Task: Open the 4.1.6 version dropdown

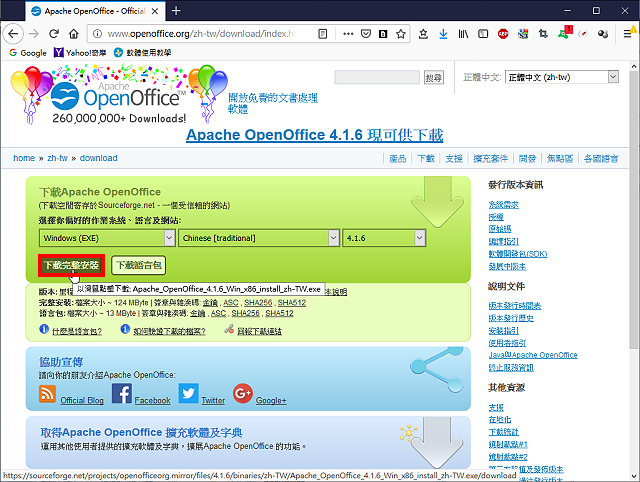Action: pos(384,238)
